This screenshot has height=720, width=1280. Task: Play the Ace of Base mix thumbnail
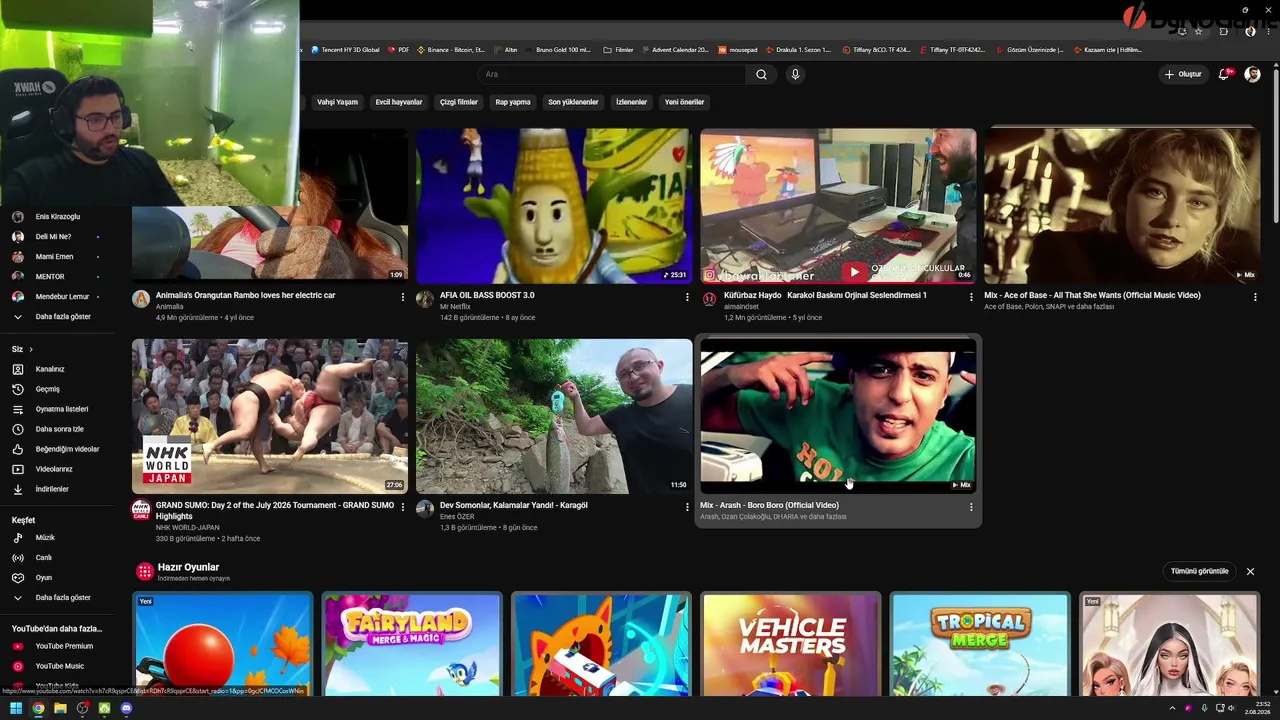1122,206
